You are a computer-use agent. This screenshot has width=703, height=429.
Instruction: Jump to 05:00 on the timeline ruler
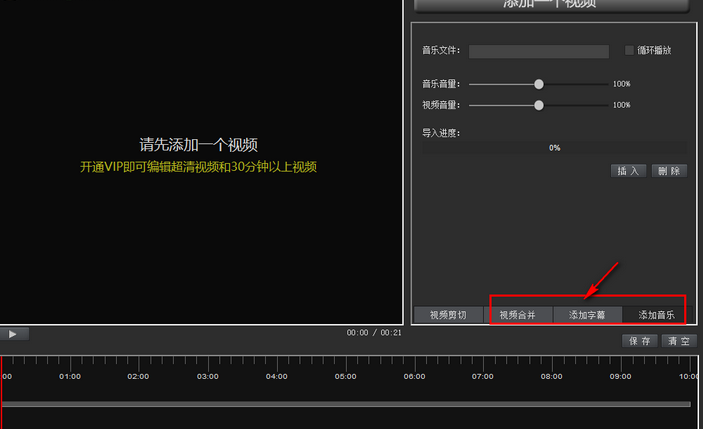(x=345, y=377)
